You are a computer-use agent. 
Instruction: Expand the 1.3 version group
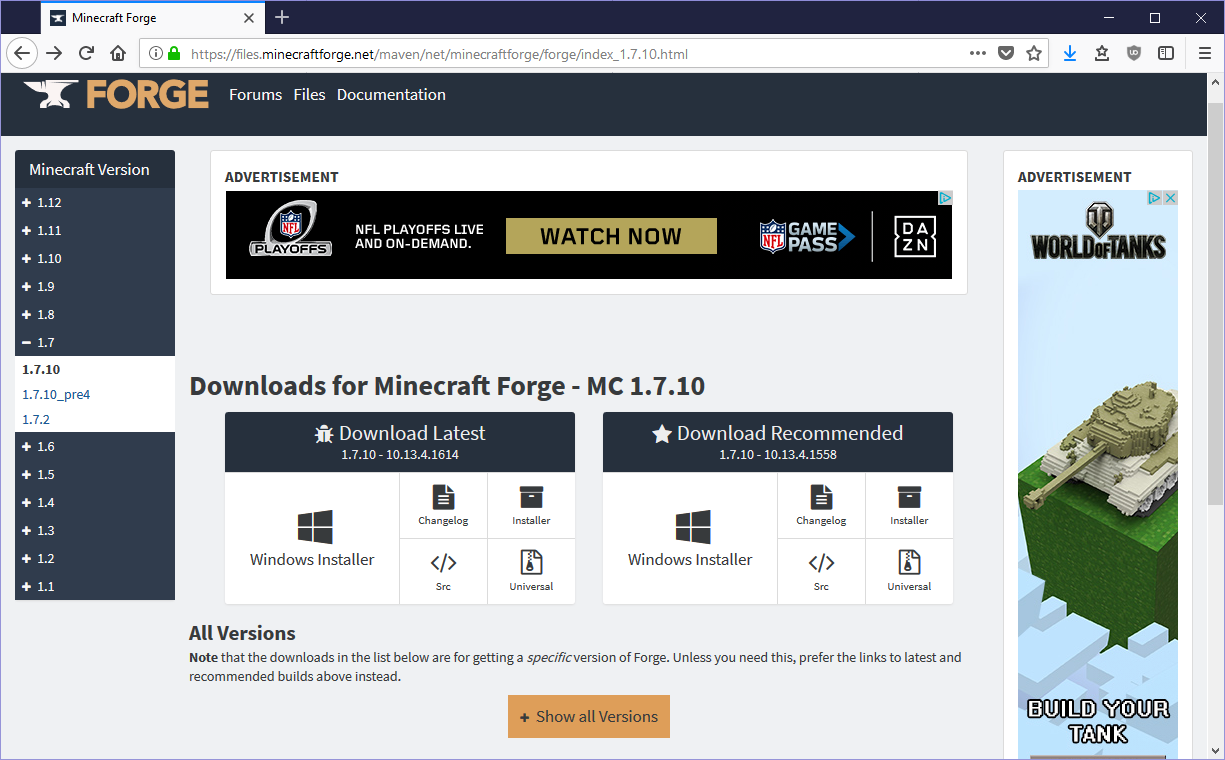[95, 530]
